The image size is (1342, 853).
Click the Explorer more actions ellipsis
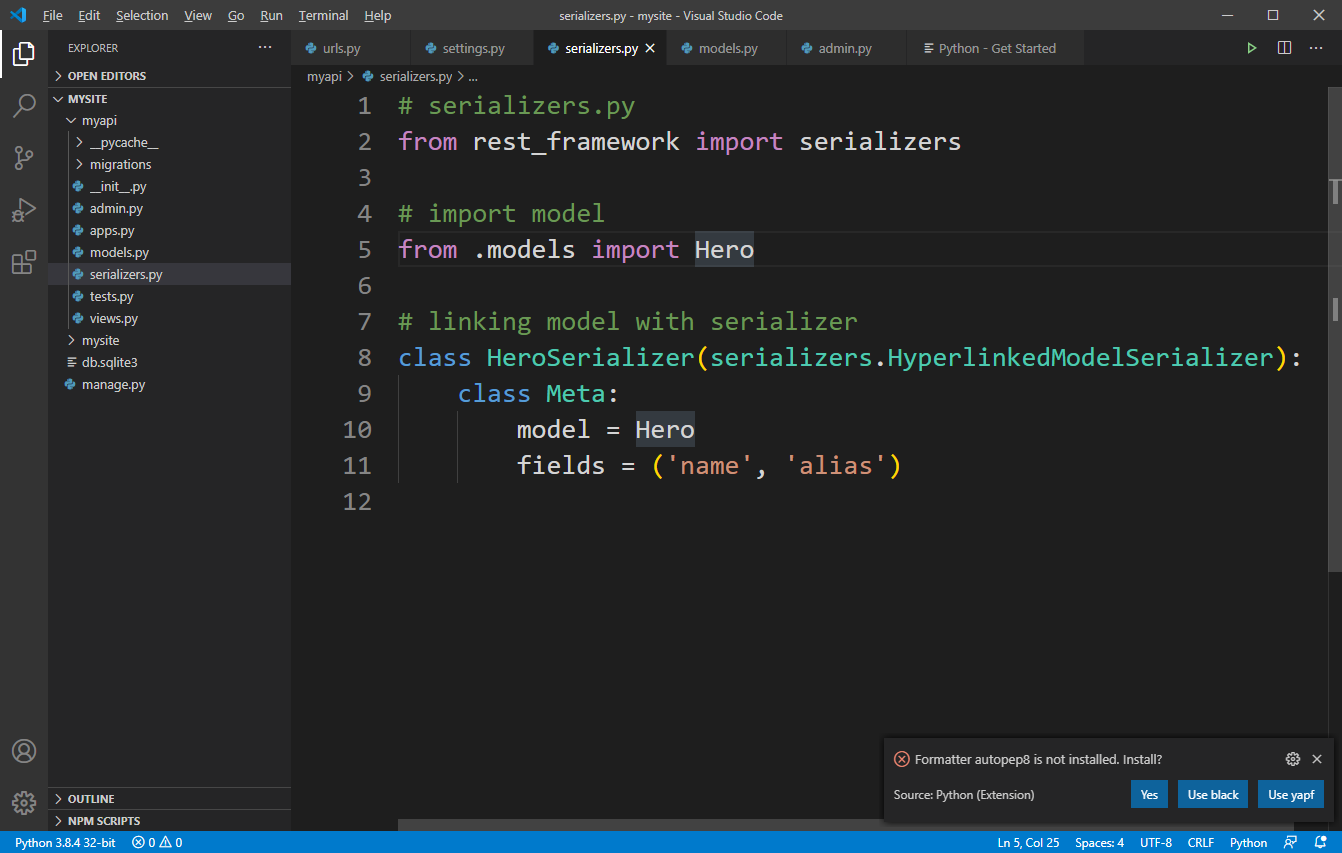click(265, 48)
